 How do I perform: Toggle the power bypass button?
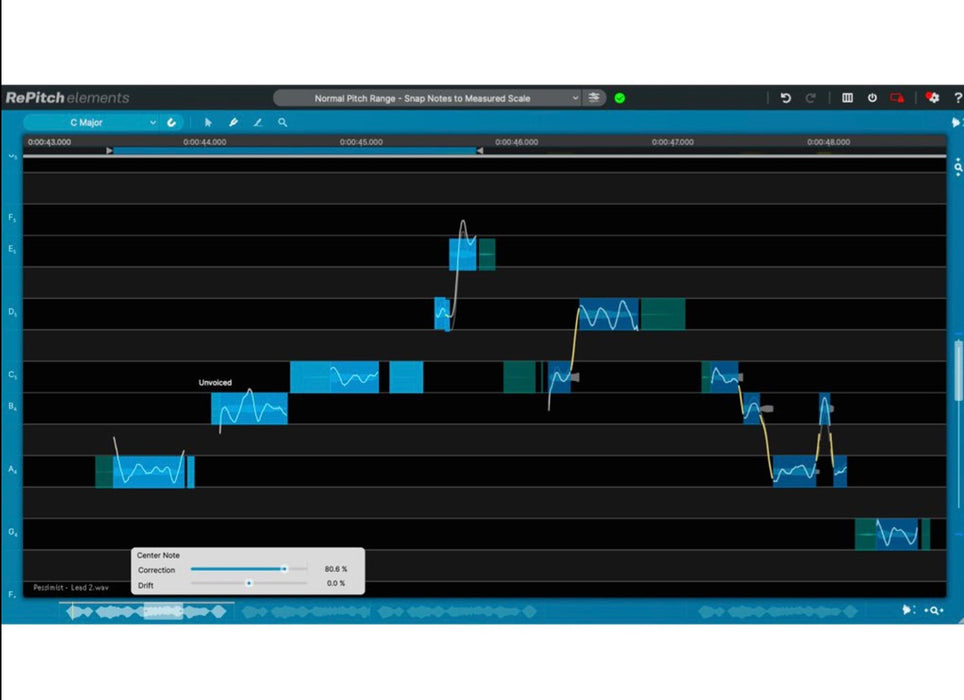click(872, 98)
